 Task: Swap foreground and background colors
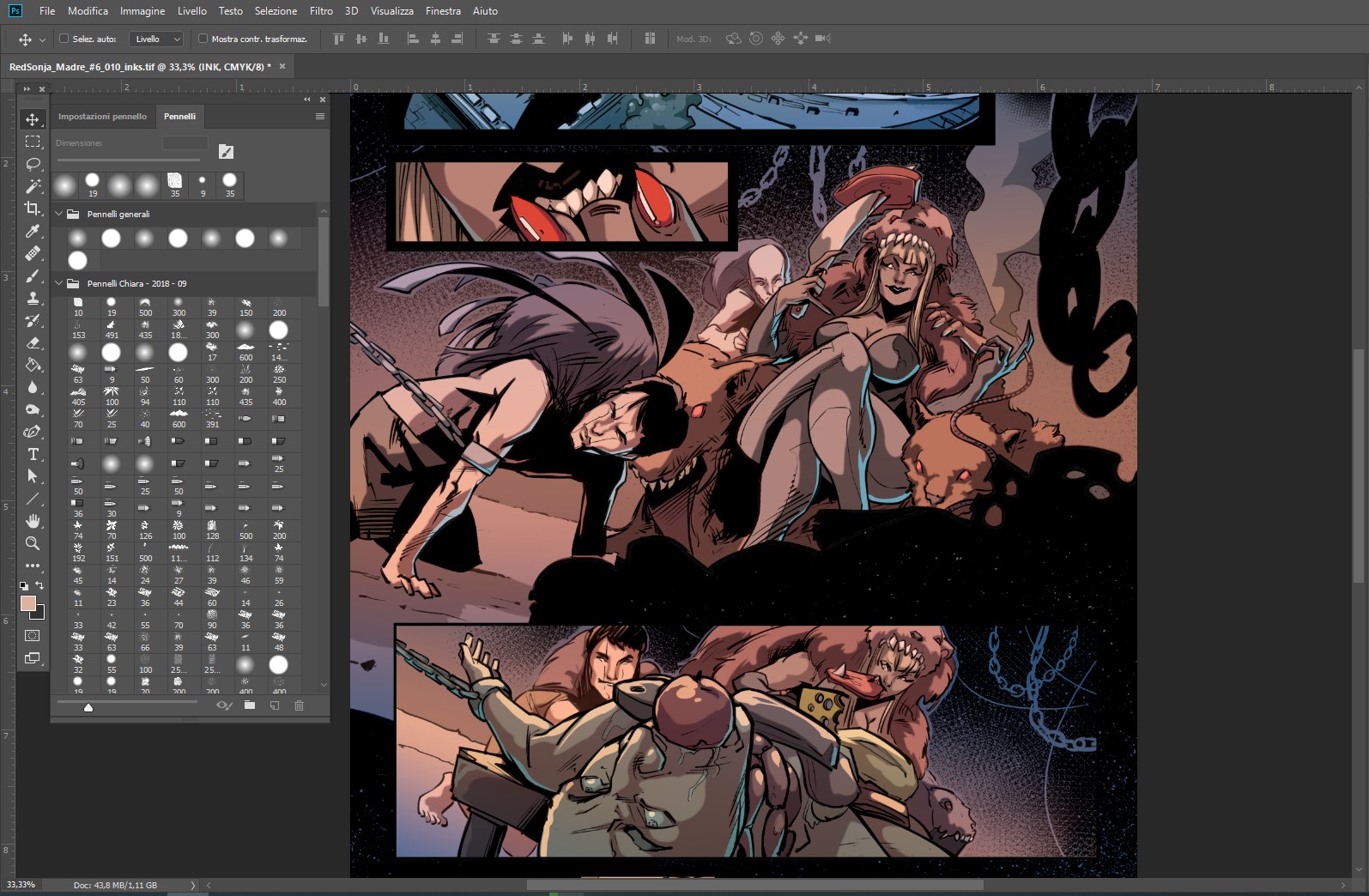[x=39, y=585]
